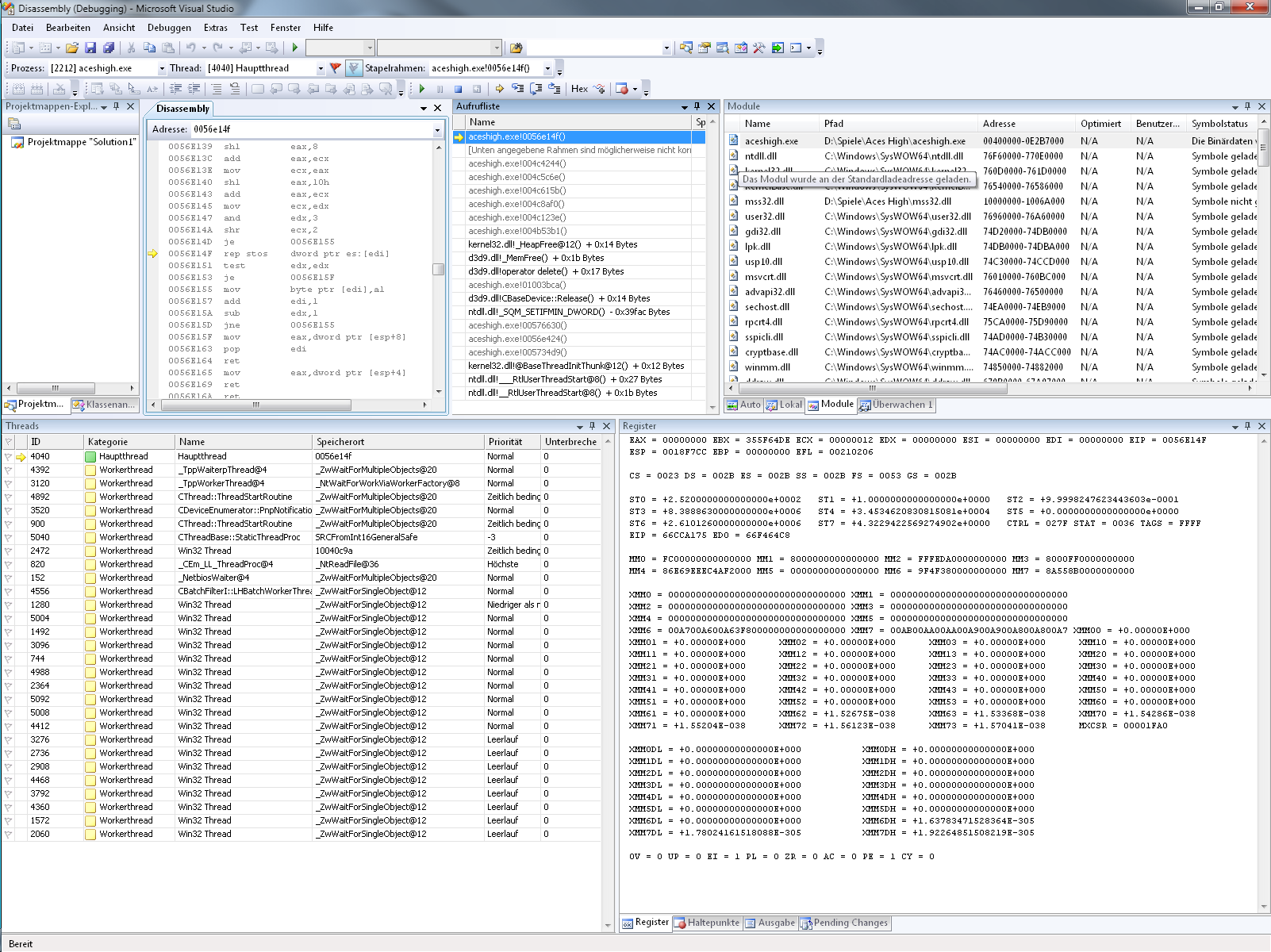Click the Save All icon

click(109, 48)
